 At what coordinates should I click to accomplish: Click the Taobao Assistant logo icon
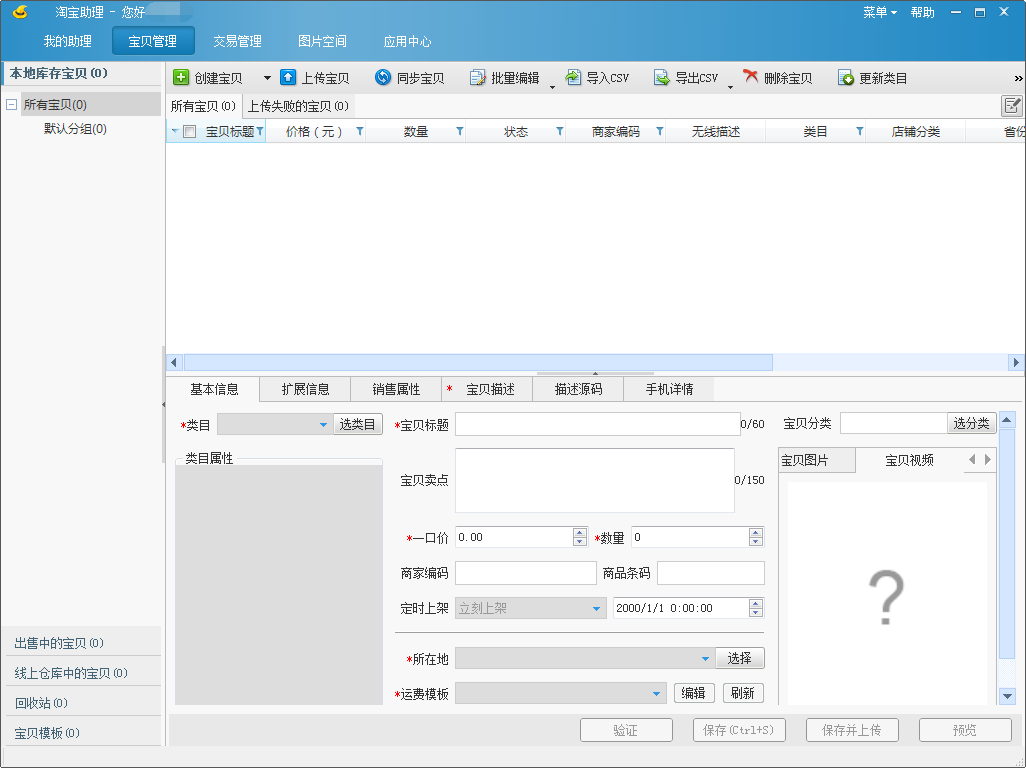coord(20,12)
